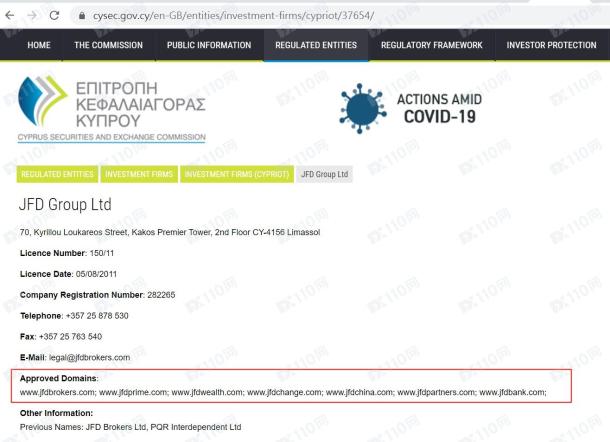Click the CySEC logo emblem
This screenshot has width=610, height=442.
click(43, 101)
